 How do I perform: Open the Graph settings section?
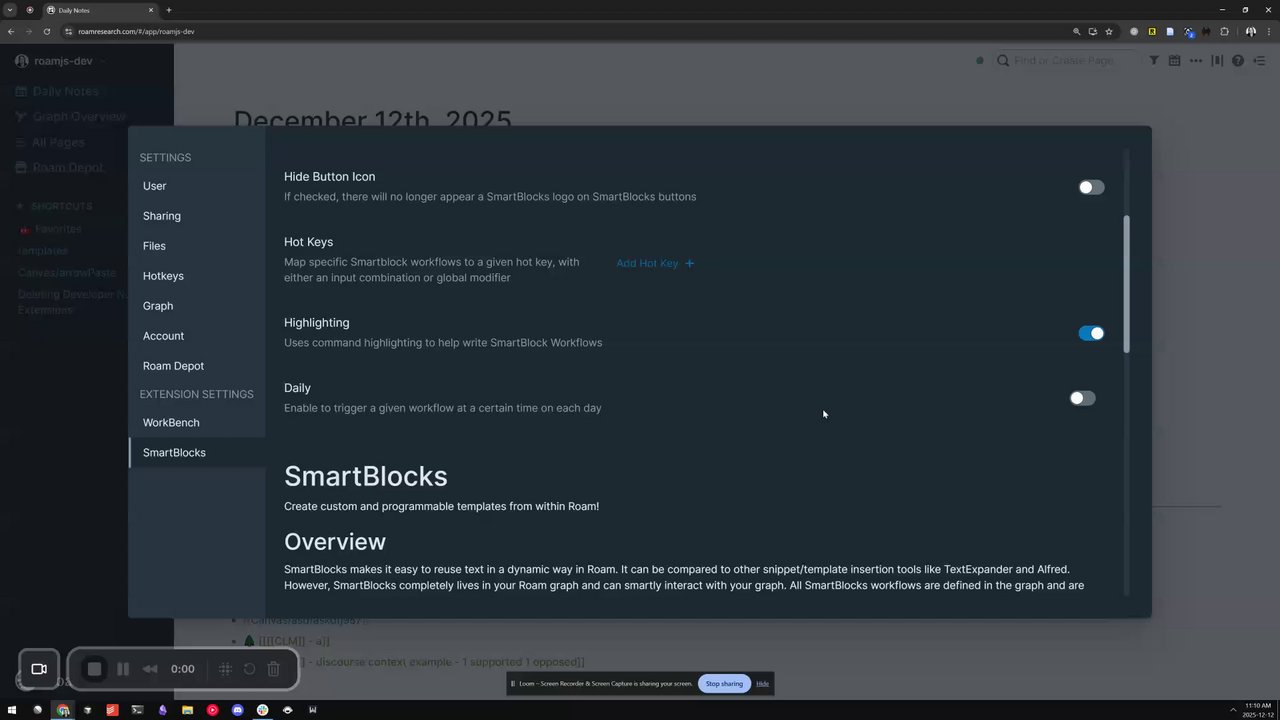pyautogui.click(x=158, y=306)
